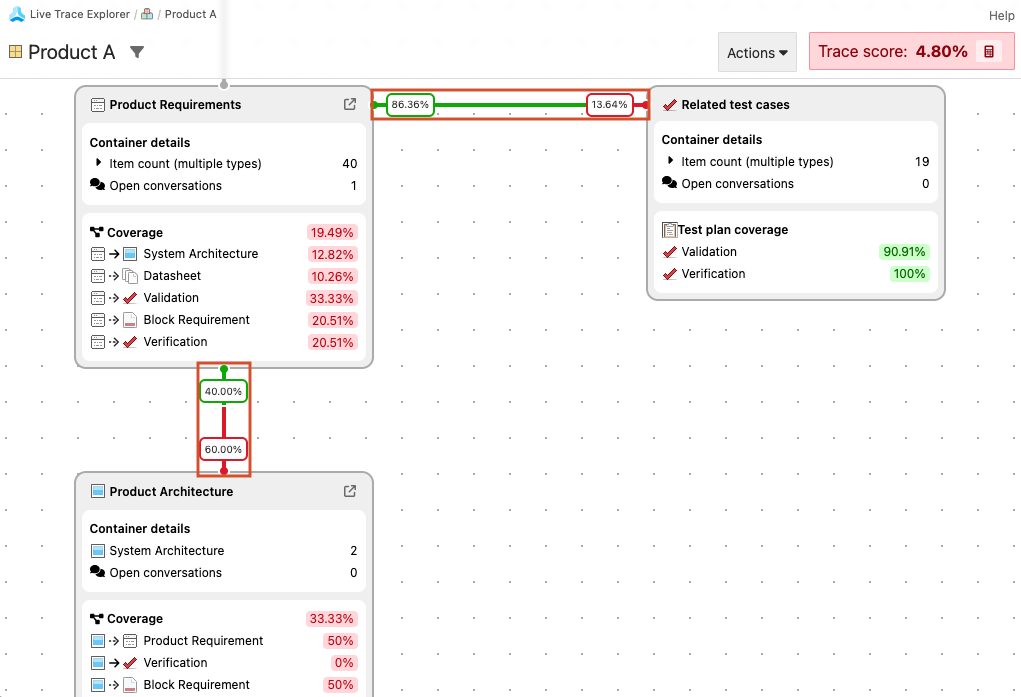
Task: Open Product Architecture in a new window
Action: (349, 491)
